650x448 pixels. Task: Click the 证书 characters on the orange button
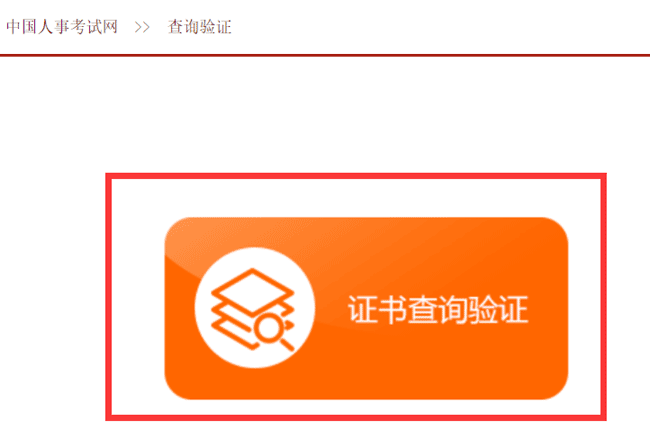pyautogui.click(x=377, y=309)
